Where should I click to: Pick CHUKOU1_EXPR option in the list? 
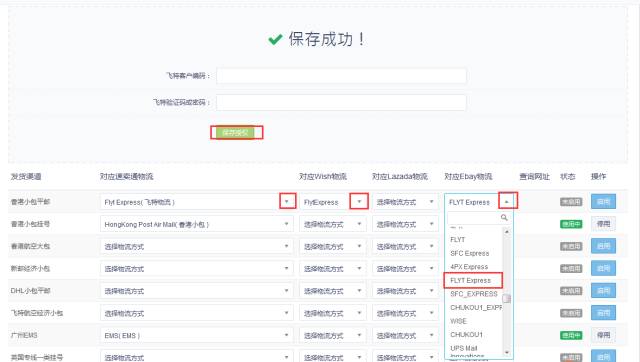tap(476, 307)
